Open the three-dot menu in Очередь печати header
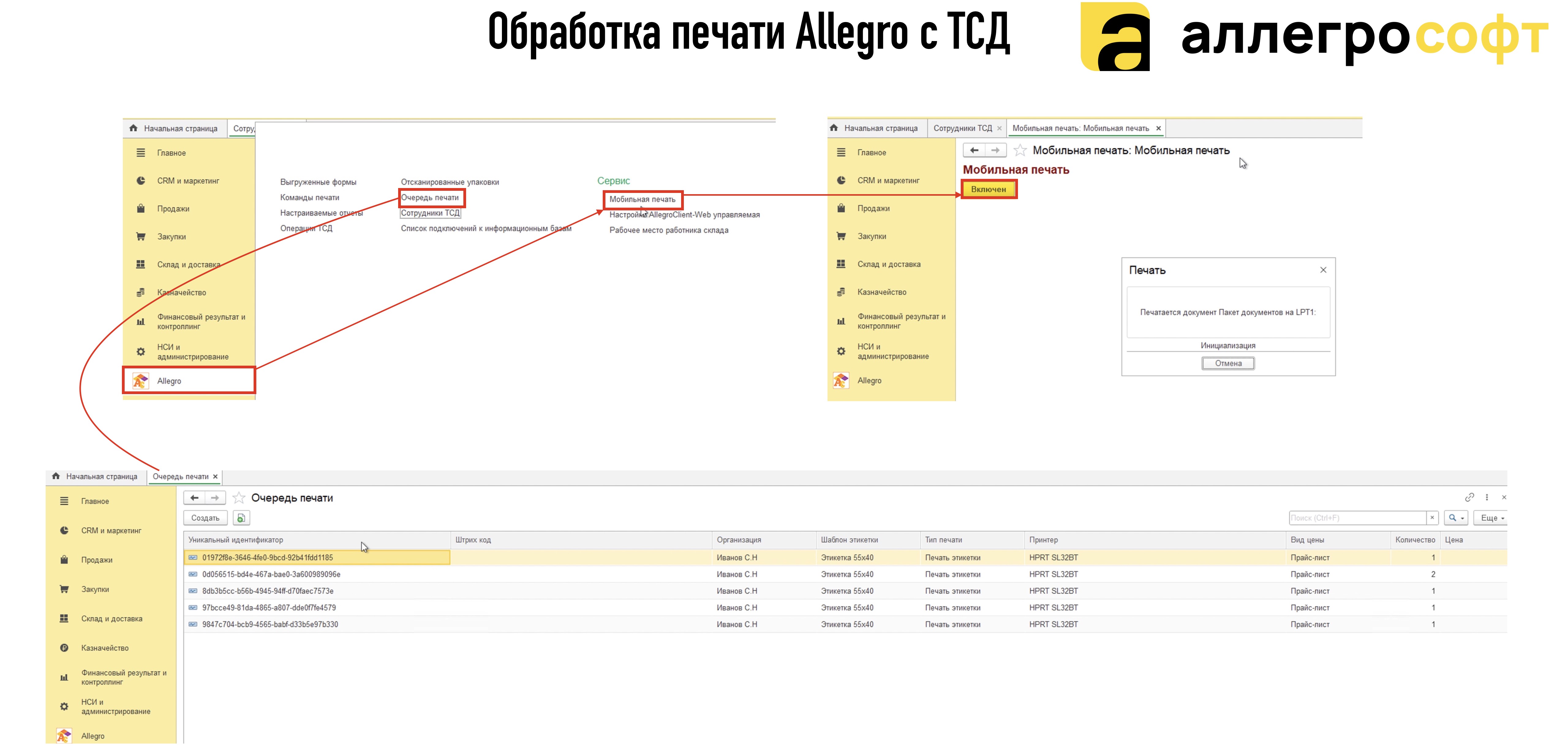This screenshot has height=746, width=1568. [x=1487, y=497]
